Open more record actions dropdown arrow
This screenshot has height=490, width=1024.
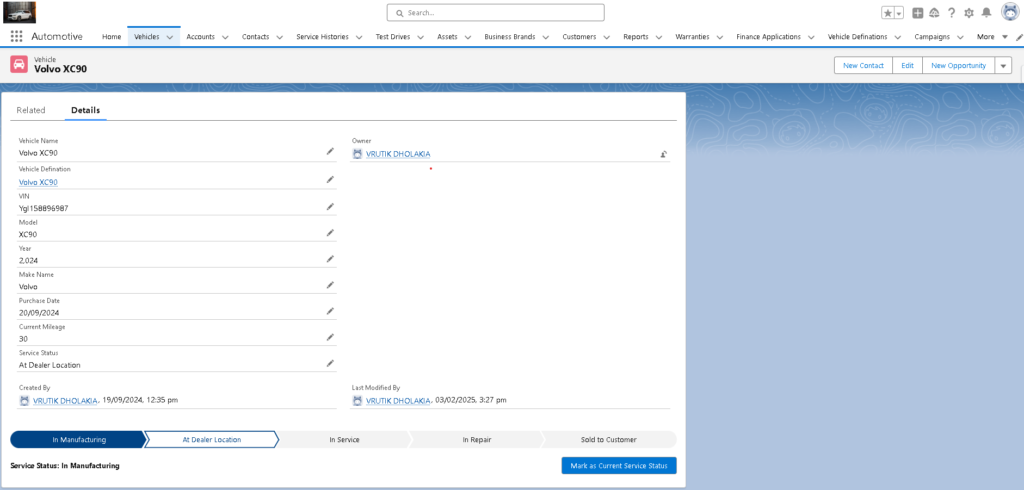pyautogui.click(x=1003, y=65)
